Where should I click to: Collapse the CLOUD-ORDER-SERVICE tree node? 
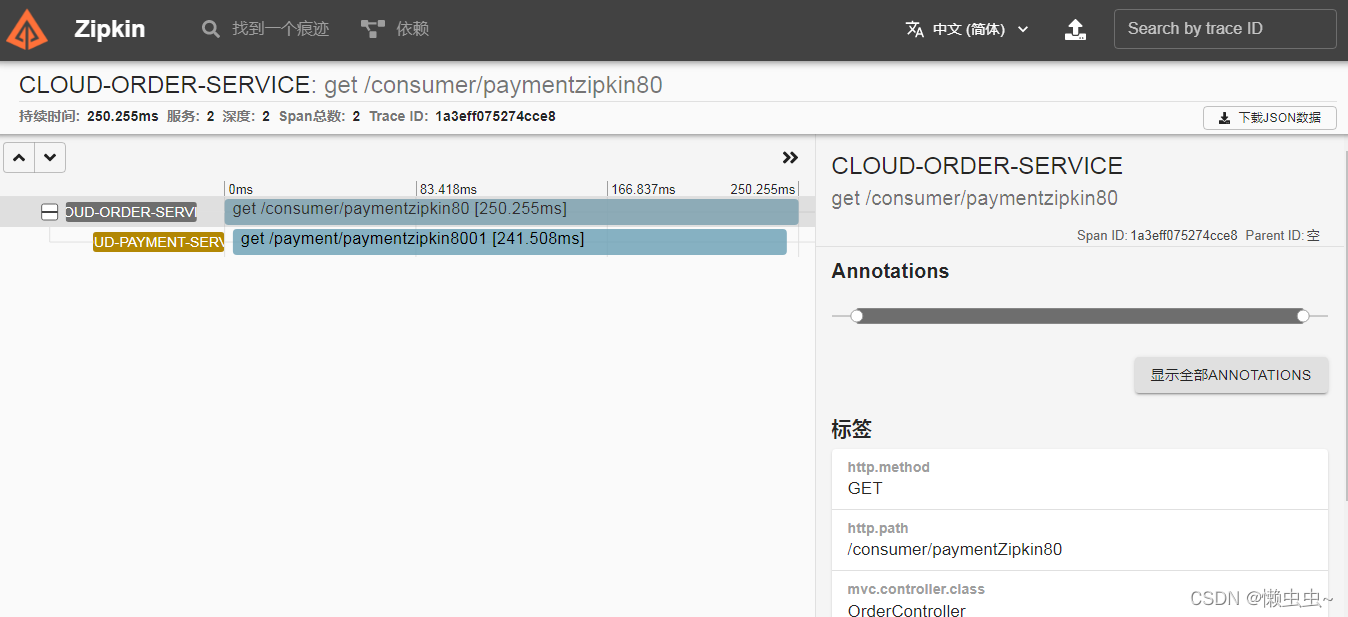pyautogui.click(x=49, y=212)
